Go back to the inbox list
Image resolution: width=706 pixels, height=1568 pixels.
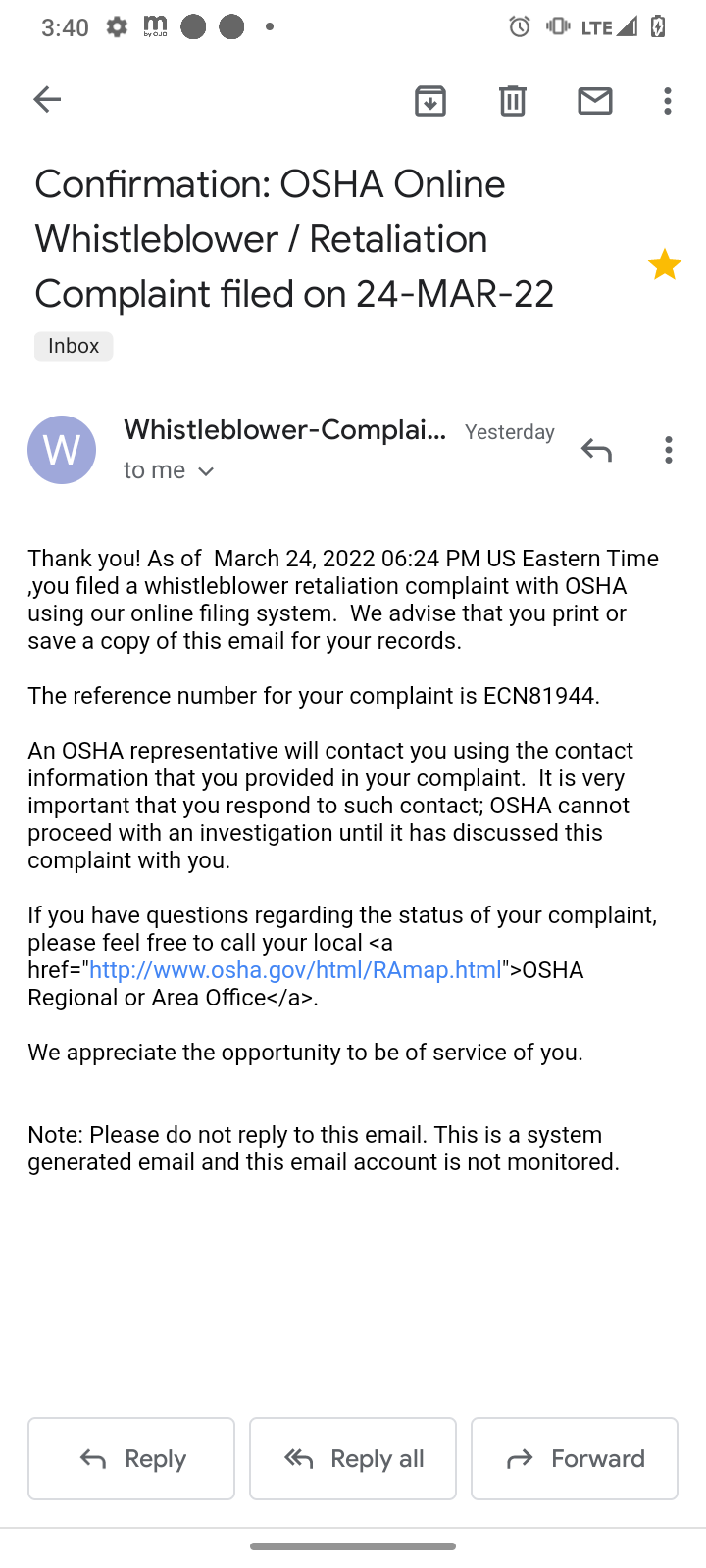(47, 99)
